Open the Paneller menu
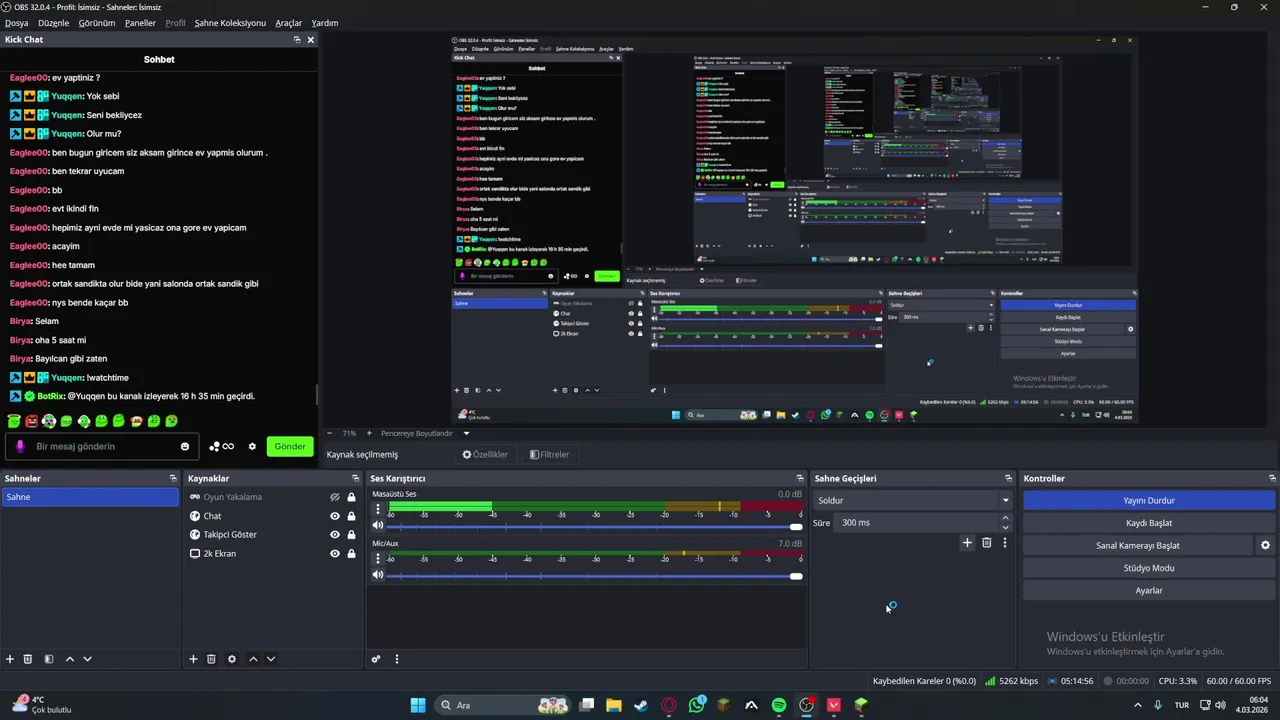Viewport: 1280px width, 720px height. 140,23
